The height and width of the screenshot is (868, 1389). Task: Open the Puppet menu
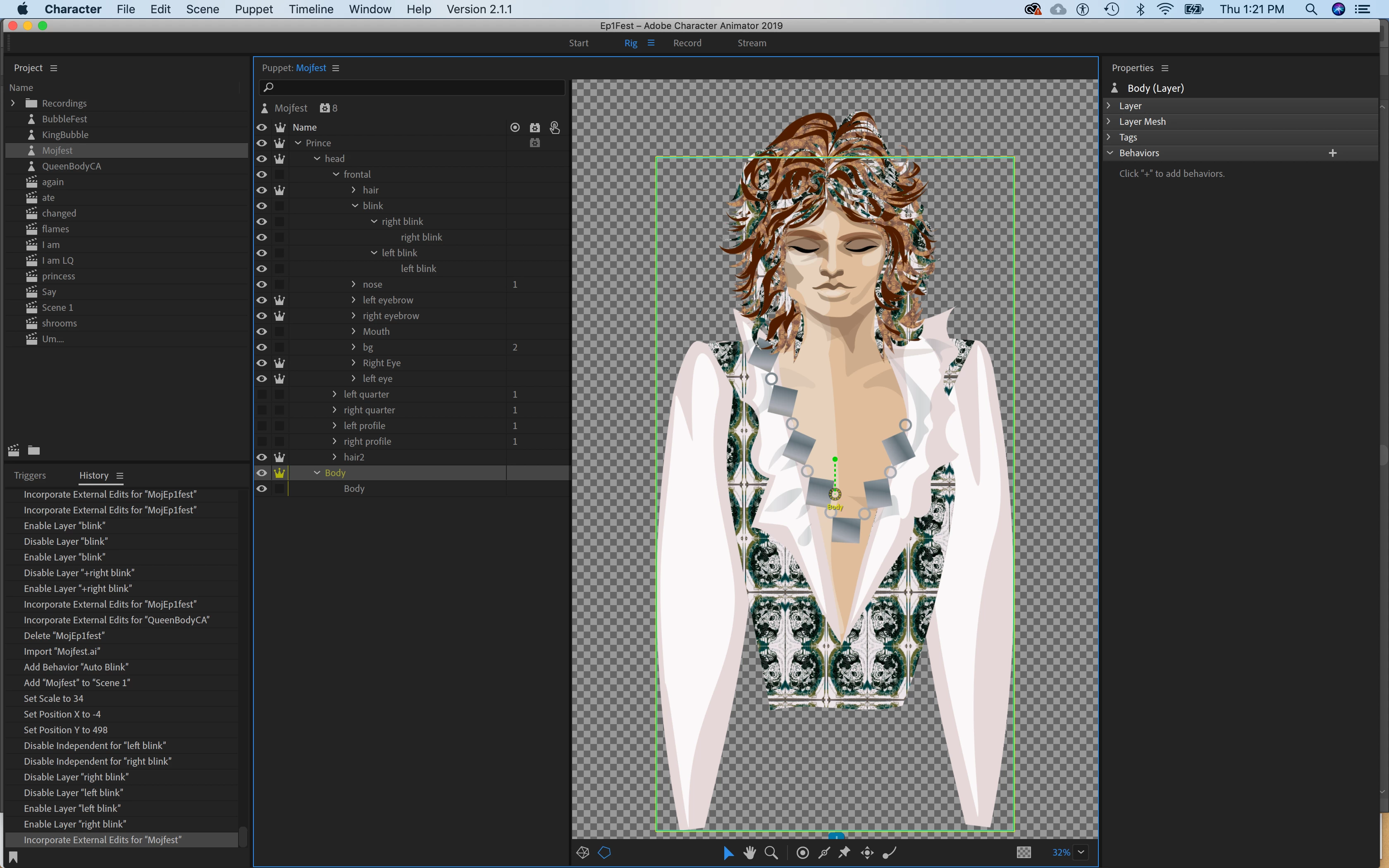tap(254, 9)
